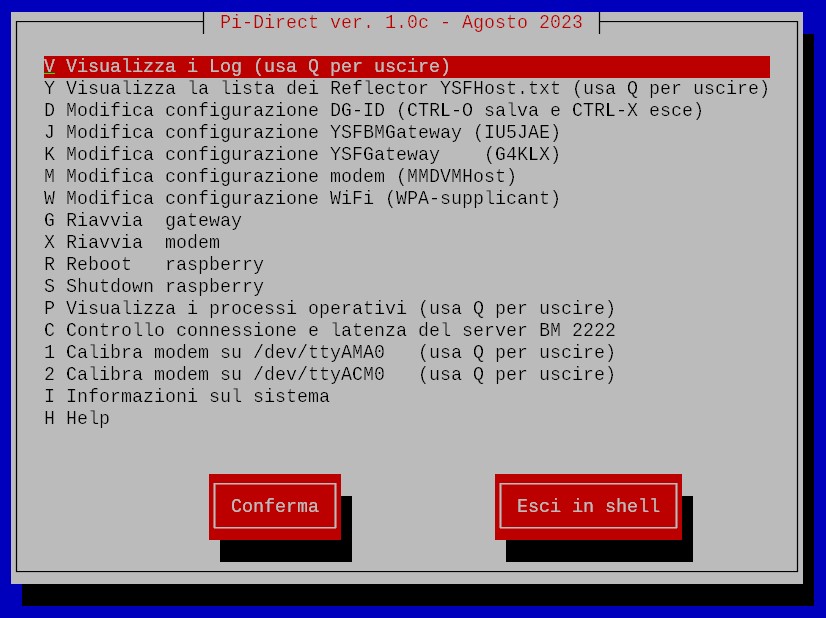Select 'Reboot raspberry' entry
The image size is (826, 618).
154,264
